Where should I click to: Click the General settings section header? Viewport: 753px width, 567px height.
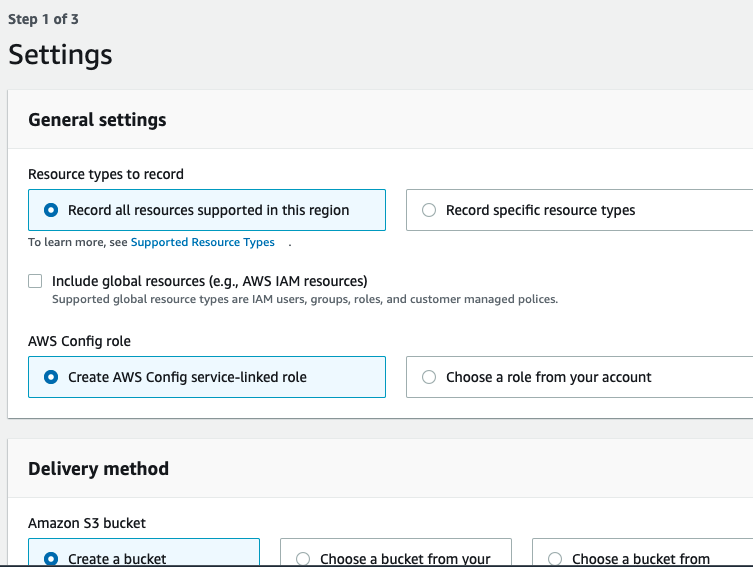(97, 120)
